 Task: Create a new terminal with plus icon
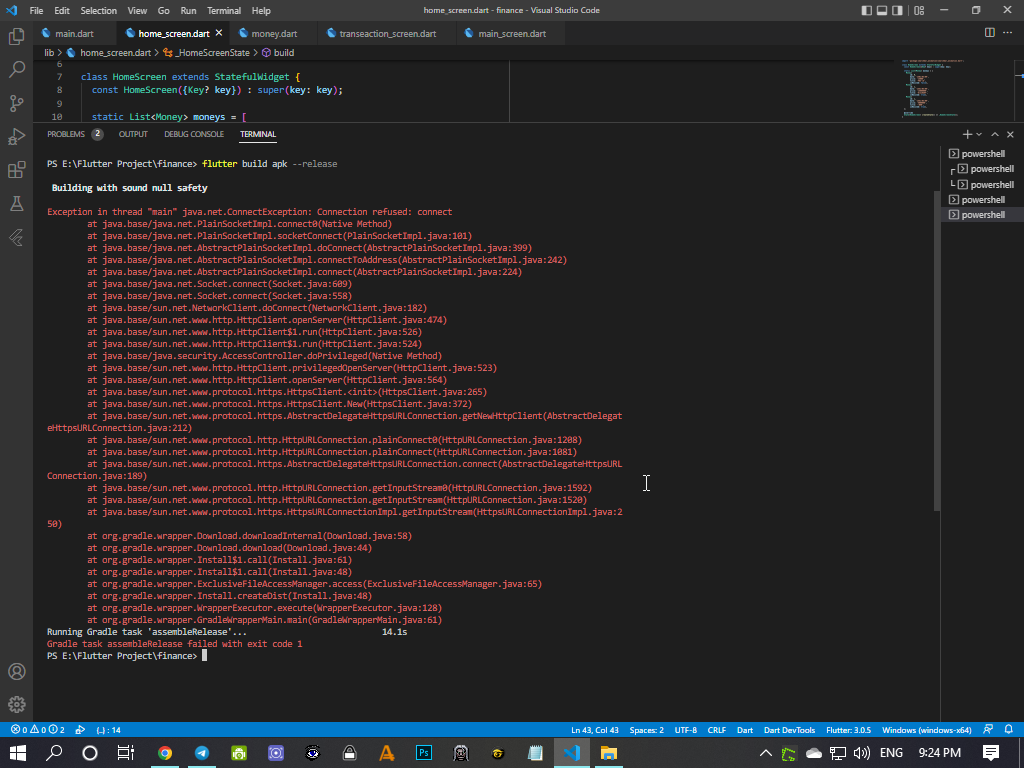point(967,134)
